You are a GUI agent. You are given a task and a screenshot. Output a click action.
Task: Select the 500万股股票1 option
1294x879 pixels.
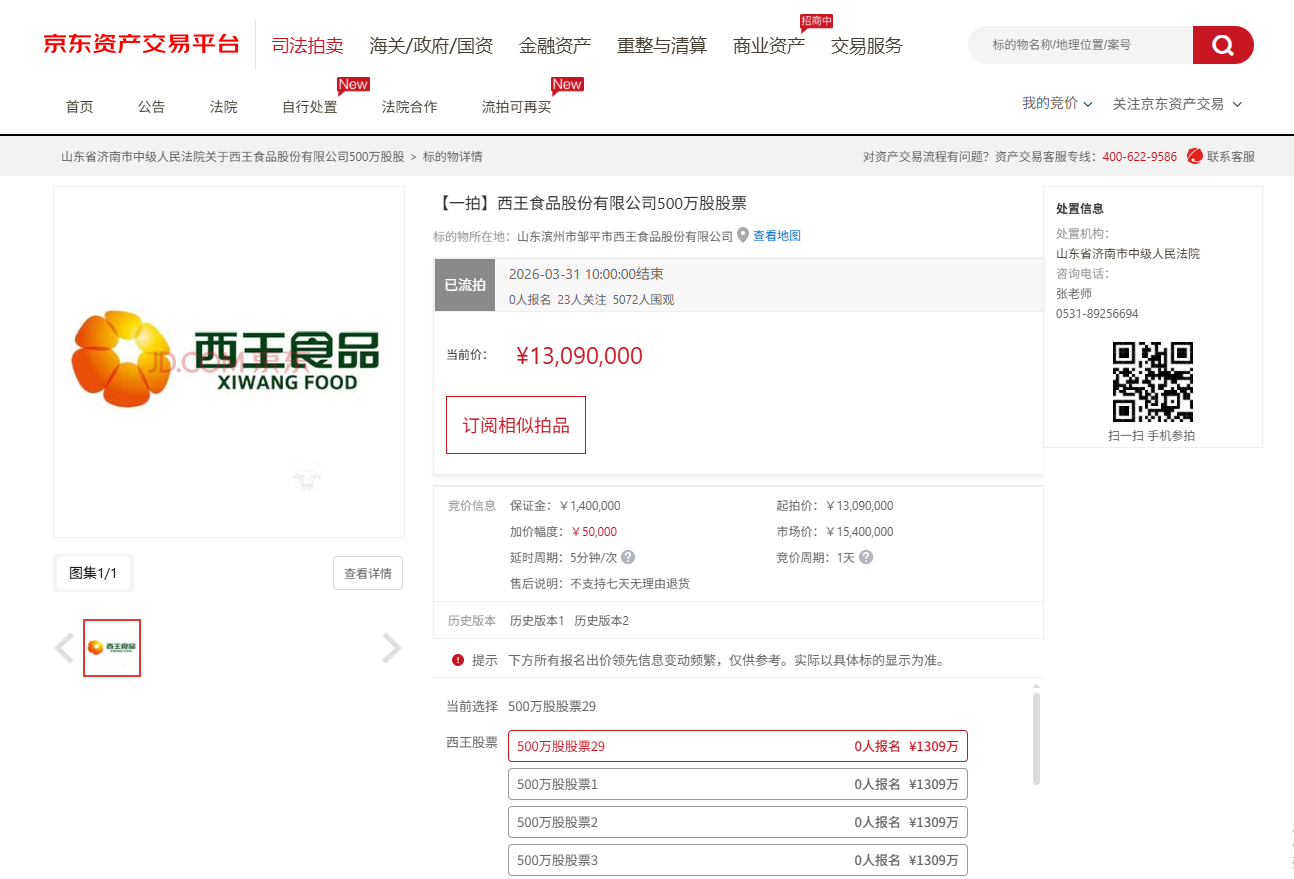click(737, 784)
